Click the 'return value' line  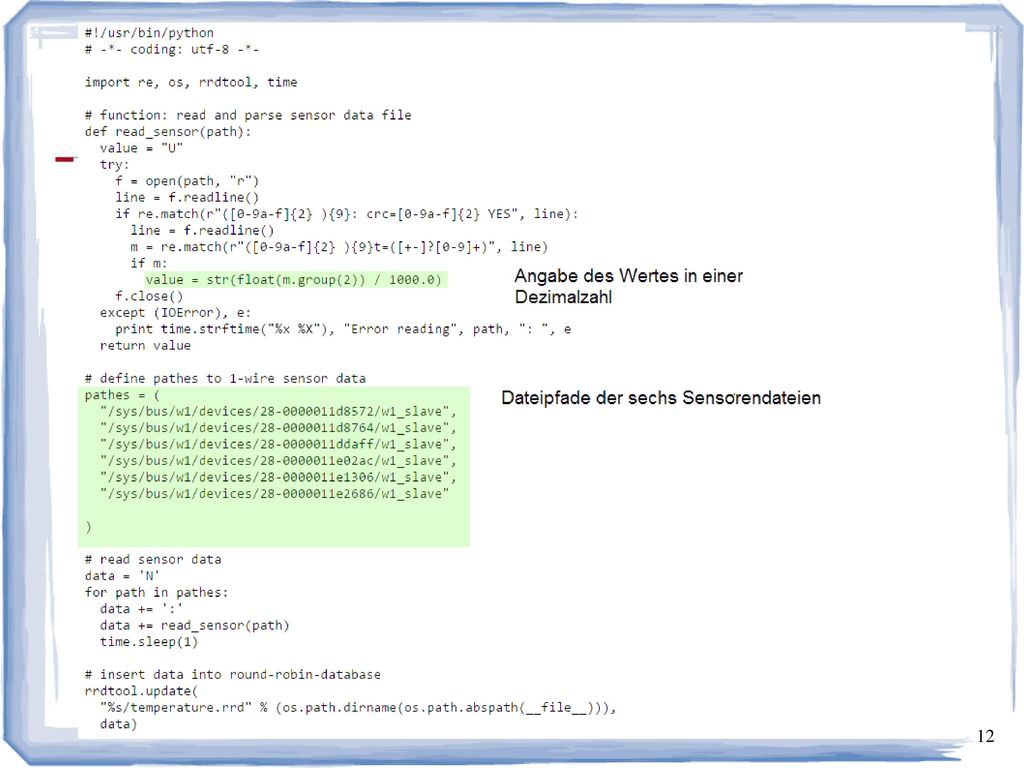145,345
